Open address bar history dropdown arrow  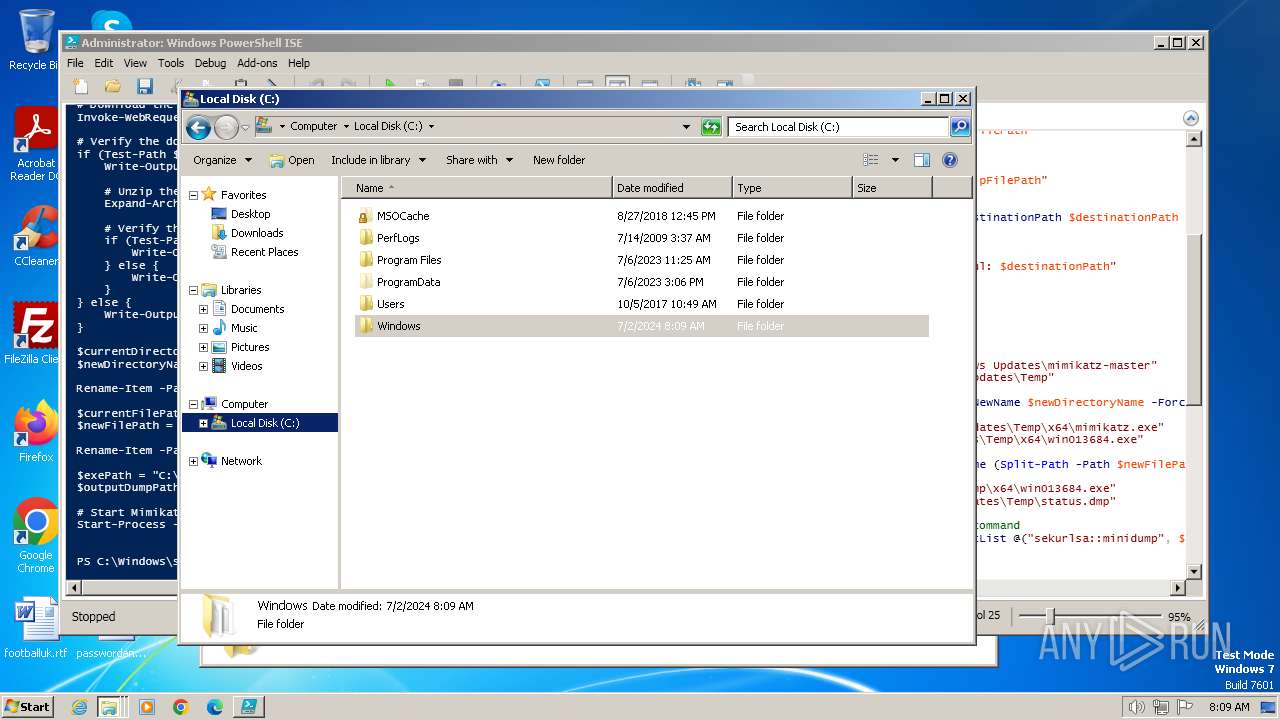pyautogui.click(x=686, y=127)
